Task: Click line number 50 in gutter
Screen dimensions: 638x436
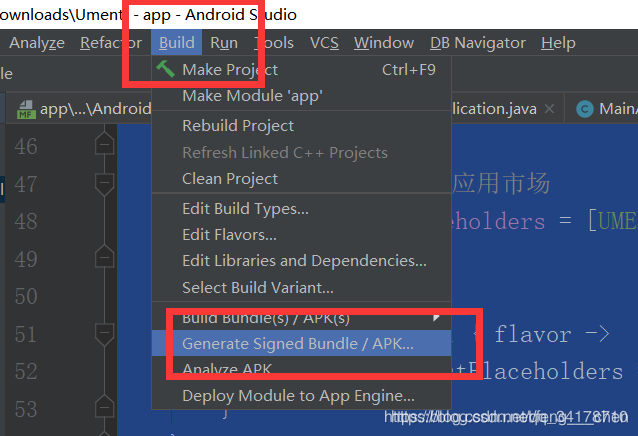Action: pyautogui.click(x=26, y=296)
